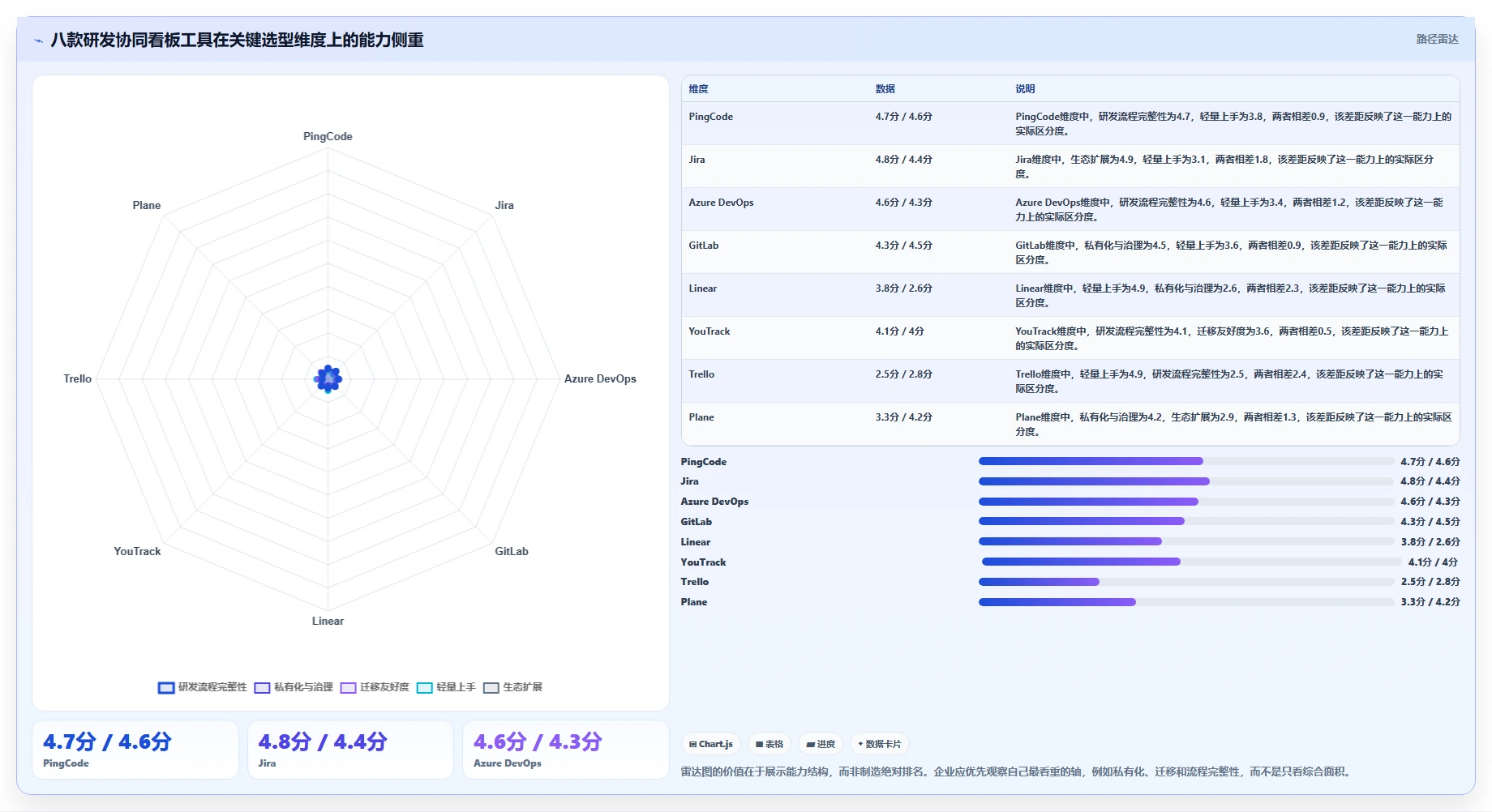Click the Jira progress bar
1492x812 pixels.
[1186, 481]
